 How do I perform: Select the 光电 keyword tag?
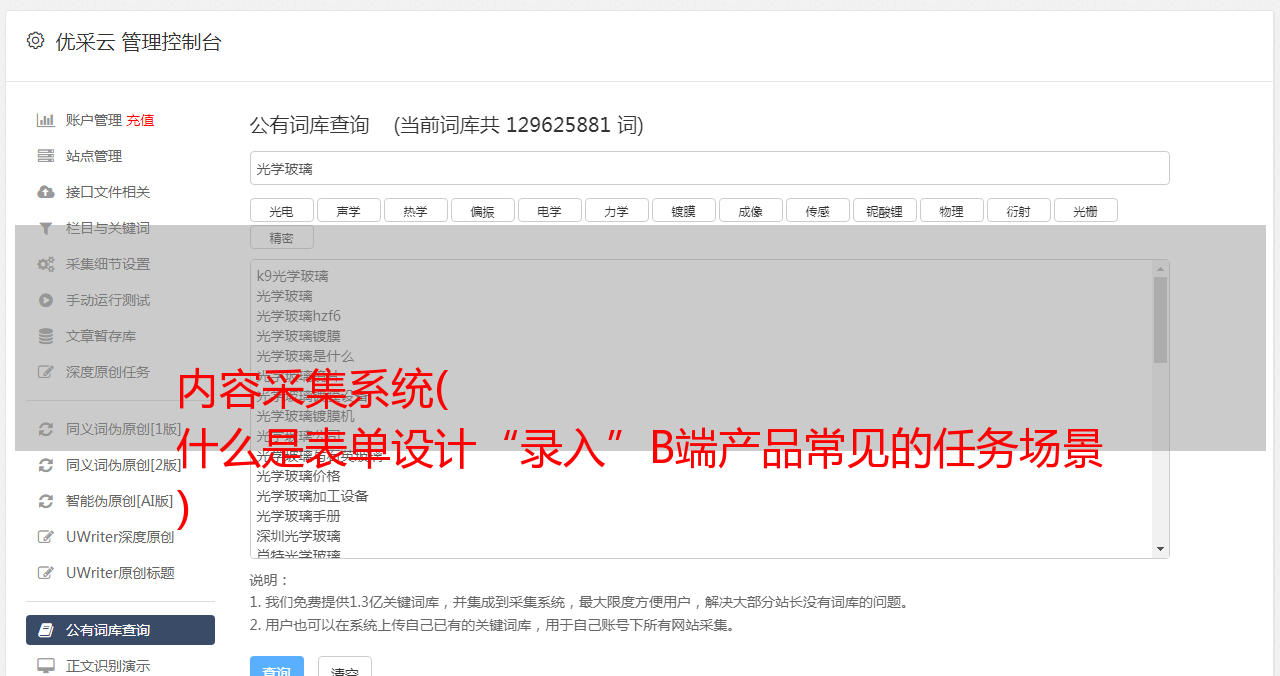click(x=281, y=210)
